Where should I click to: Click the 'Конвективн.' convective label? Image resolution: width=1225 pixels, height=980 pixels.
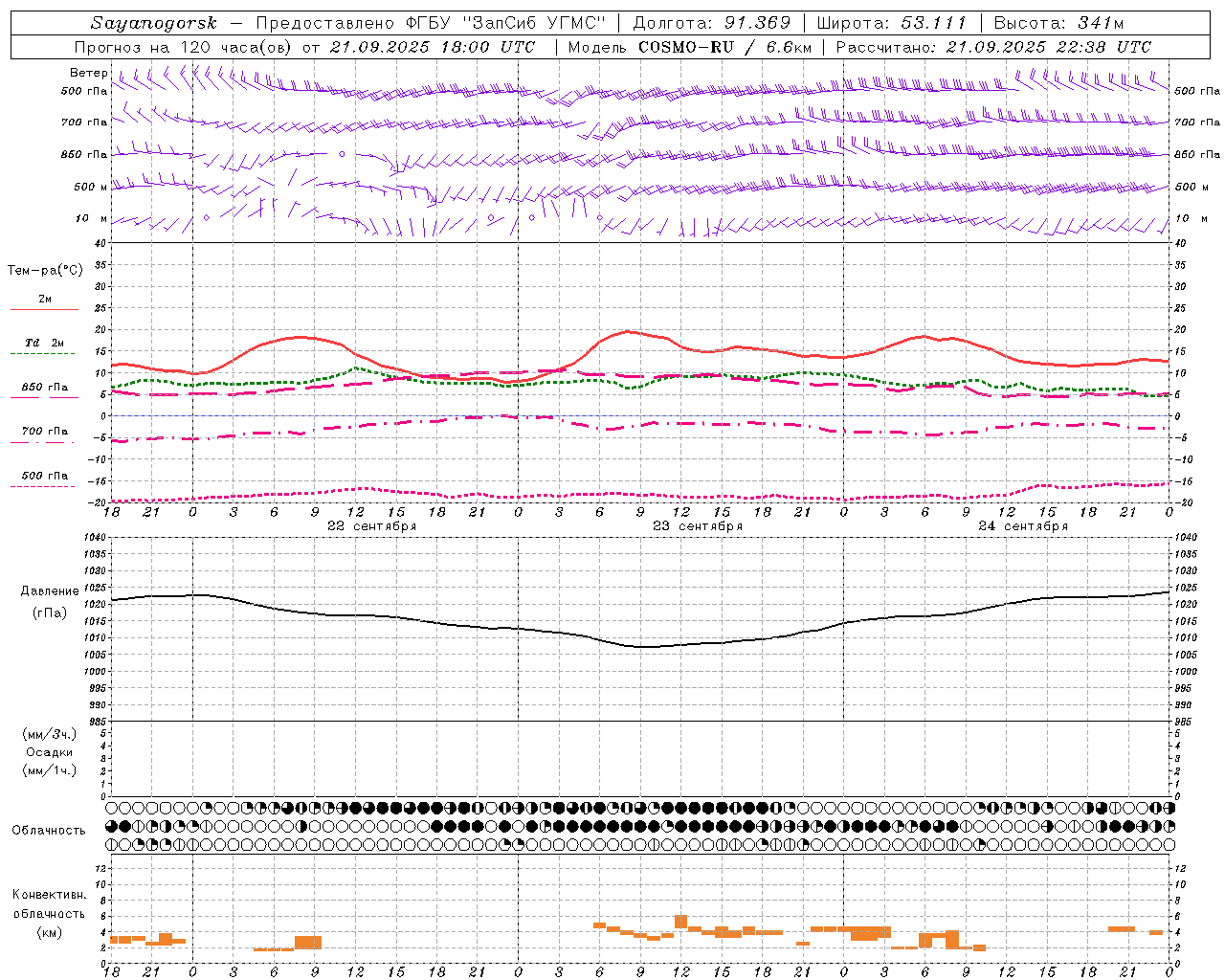point(50,895)
